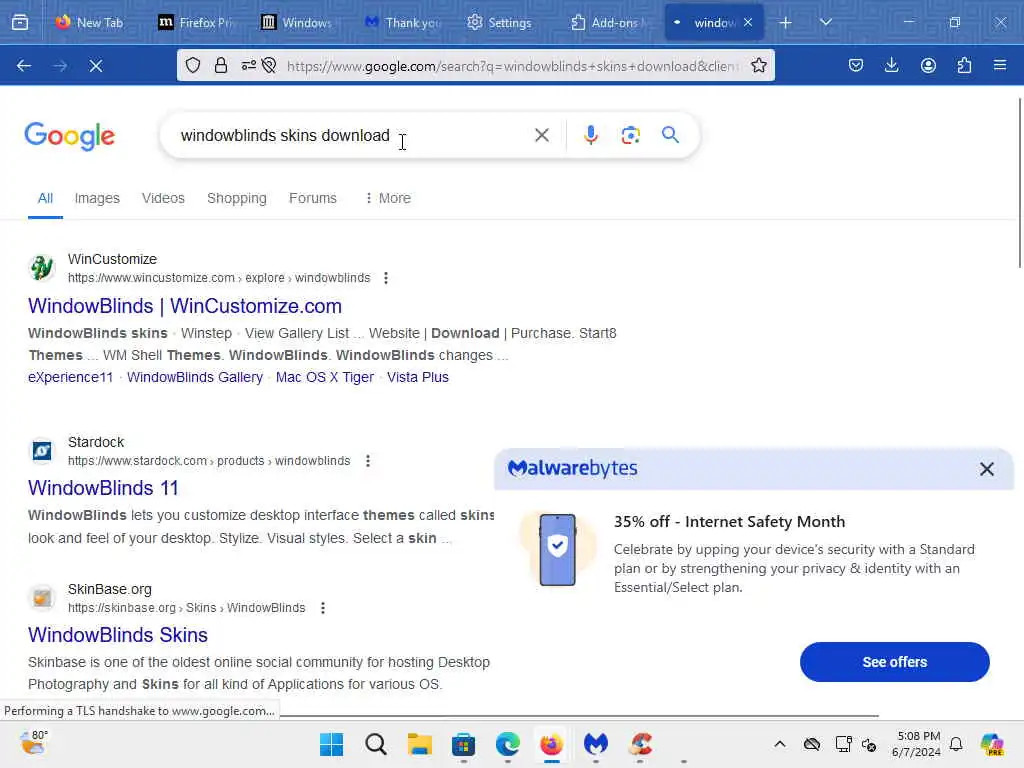Select the All results tab
This screenshot has width=1024, height=768.
[x=45, y=198]
